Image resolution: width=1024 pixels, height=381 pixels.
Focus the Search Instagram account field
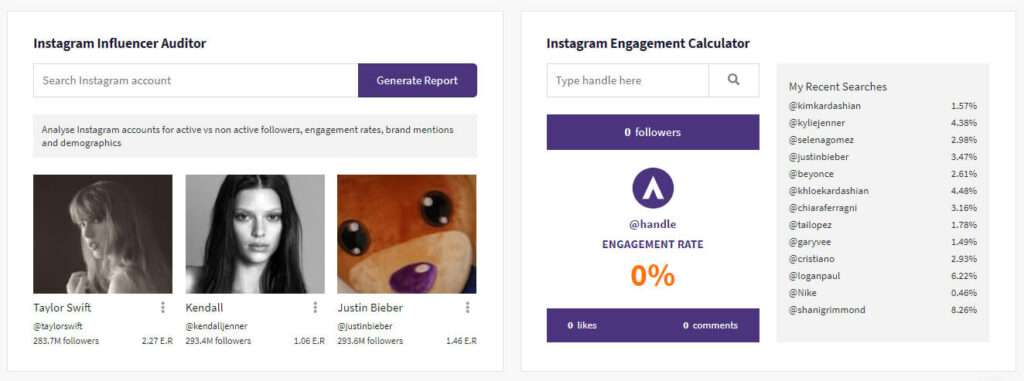(x=195, y=80)
